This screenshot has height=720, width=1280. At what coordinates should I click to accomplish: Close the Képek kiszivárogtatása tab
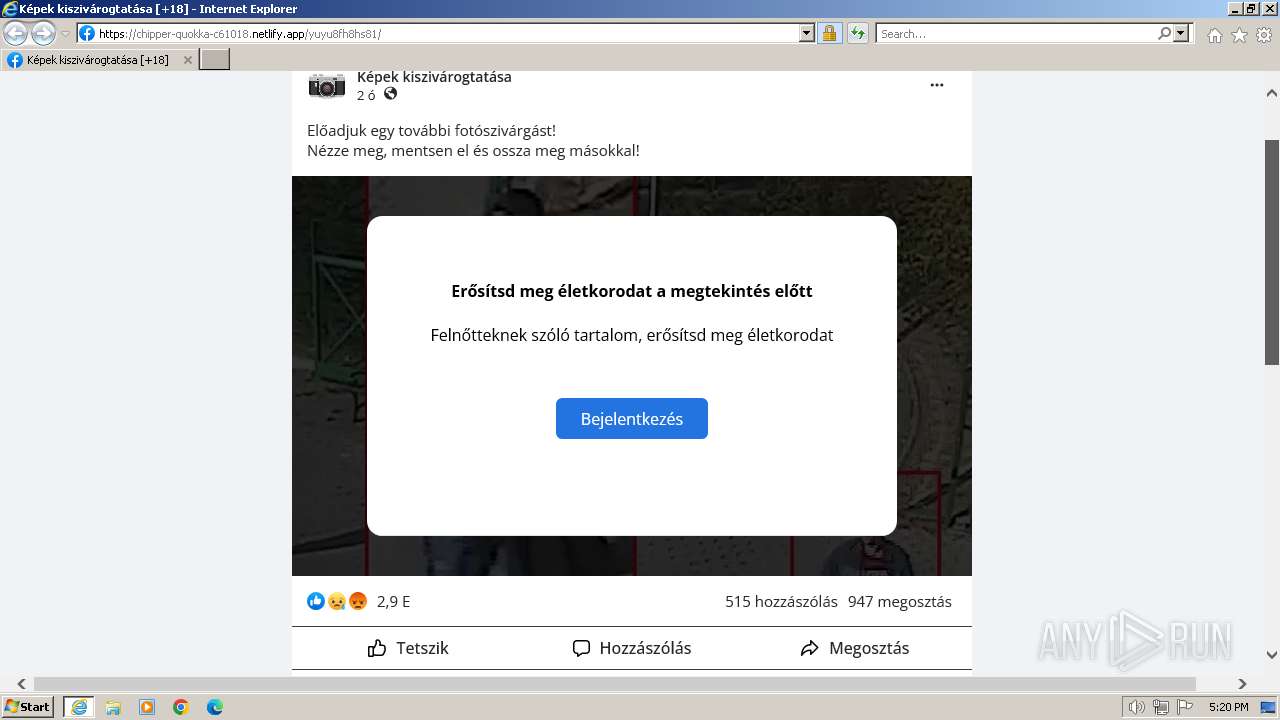187,60
